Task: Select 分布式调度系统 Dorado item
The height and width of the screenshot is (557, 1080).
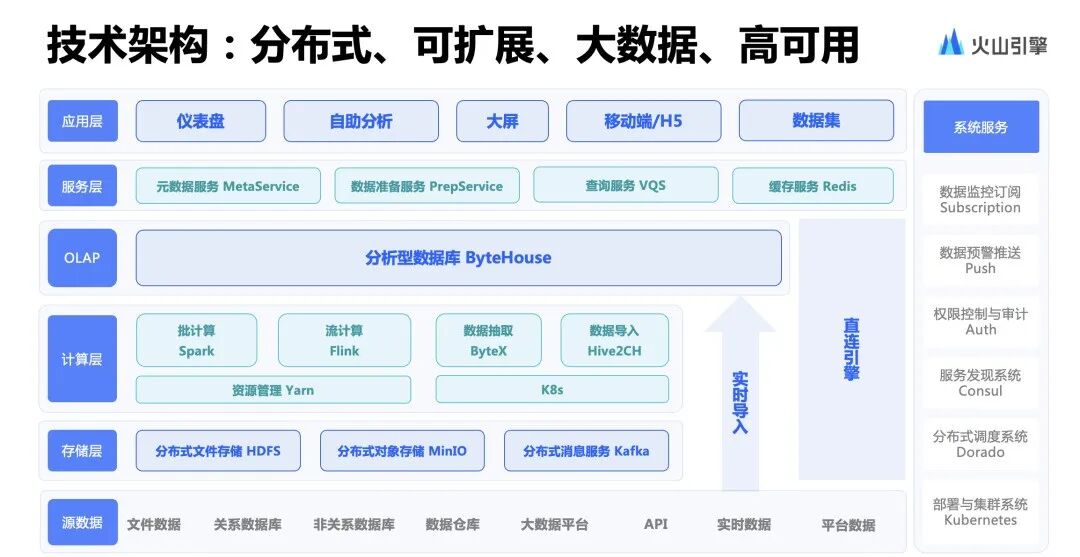Action: tap(980, 444)
